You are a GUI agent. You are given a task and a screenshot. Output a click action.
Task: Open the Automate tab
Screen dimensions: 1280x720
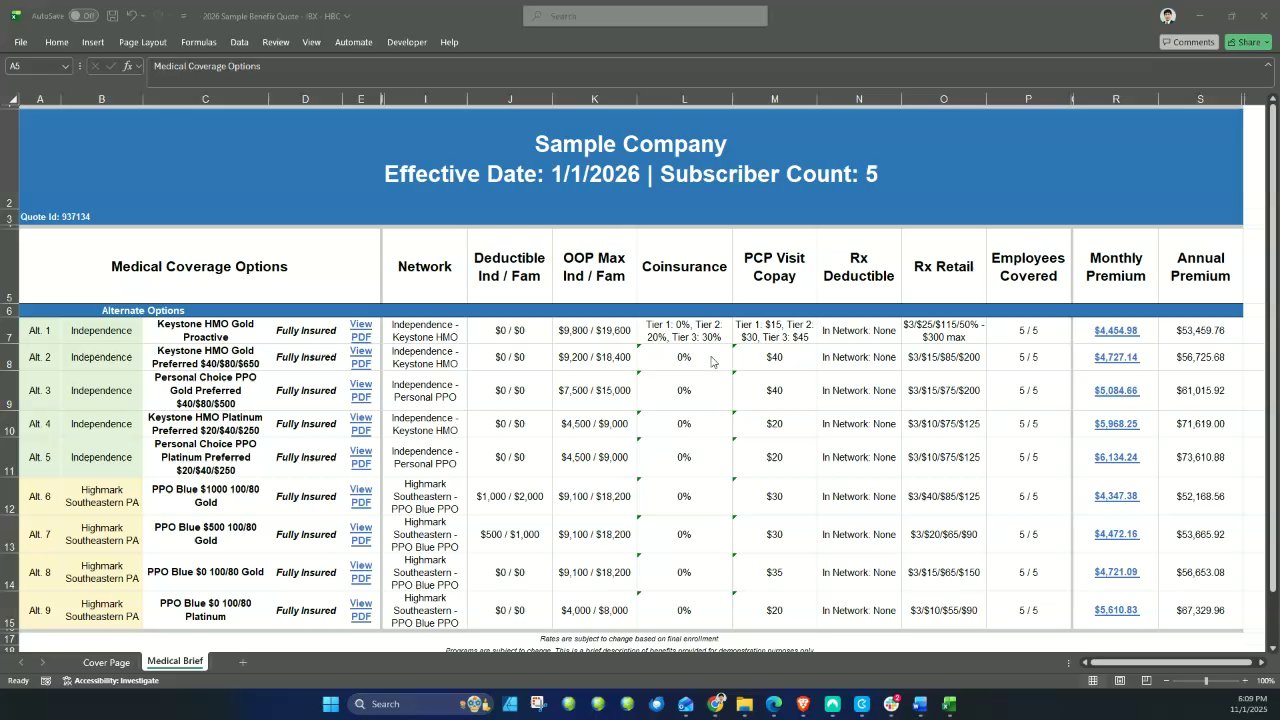[x=354, y=42]
